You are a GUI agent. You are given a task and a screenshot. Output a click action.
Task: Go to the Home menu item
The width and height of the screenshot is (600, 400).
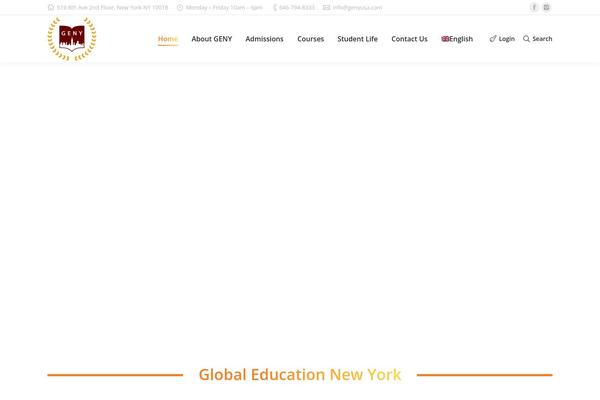pyautogui.click(x=168, y=39)
